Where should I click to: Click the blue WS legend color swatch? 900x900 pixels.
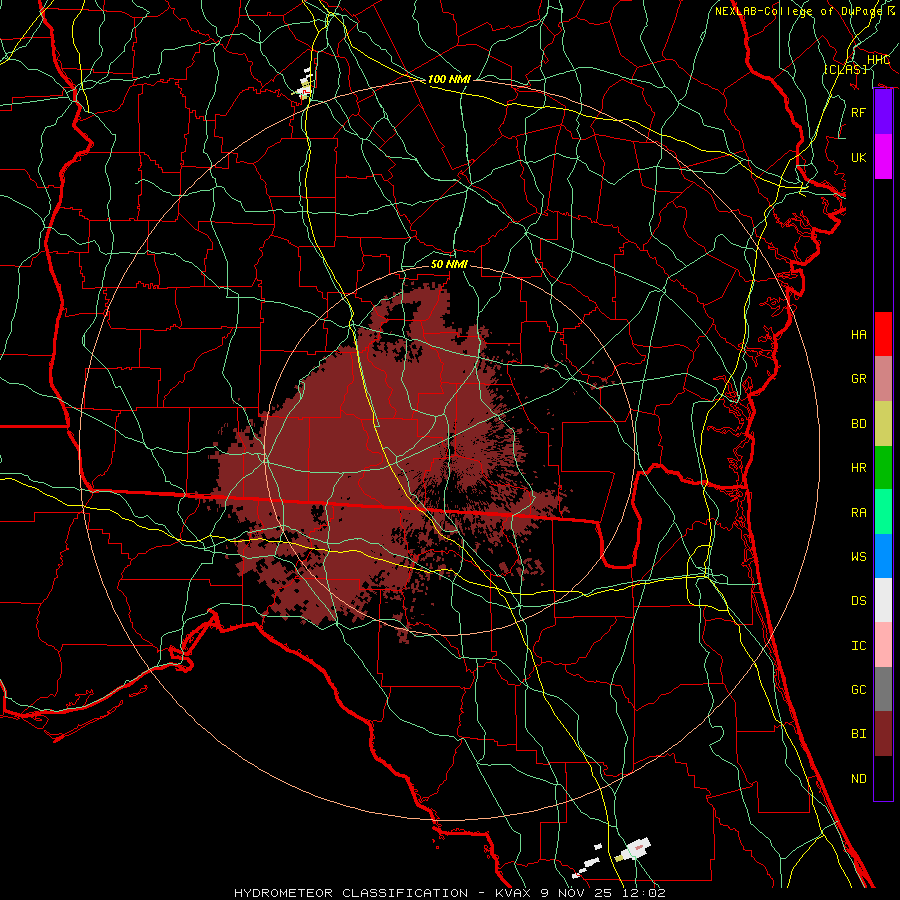pyautogui.click(x=883, y=556)
